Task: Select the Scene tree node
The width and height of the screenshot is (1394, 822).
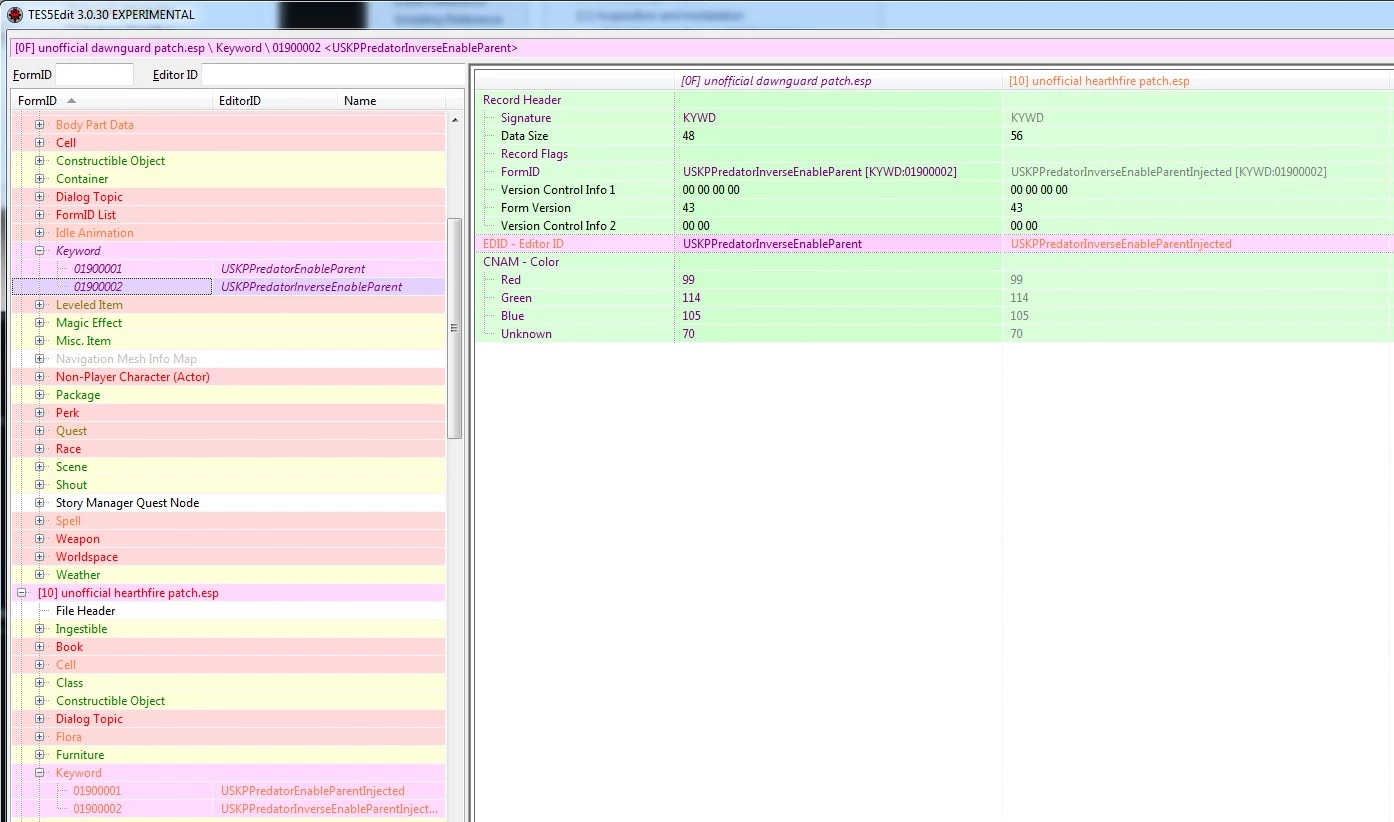Action: coord(71,467)
